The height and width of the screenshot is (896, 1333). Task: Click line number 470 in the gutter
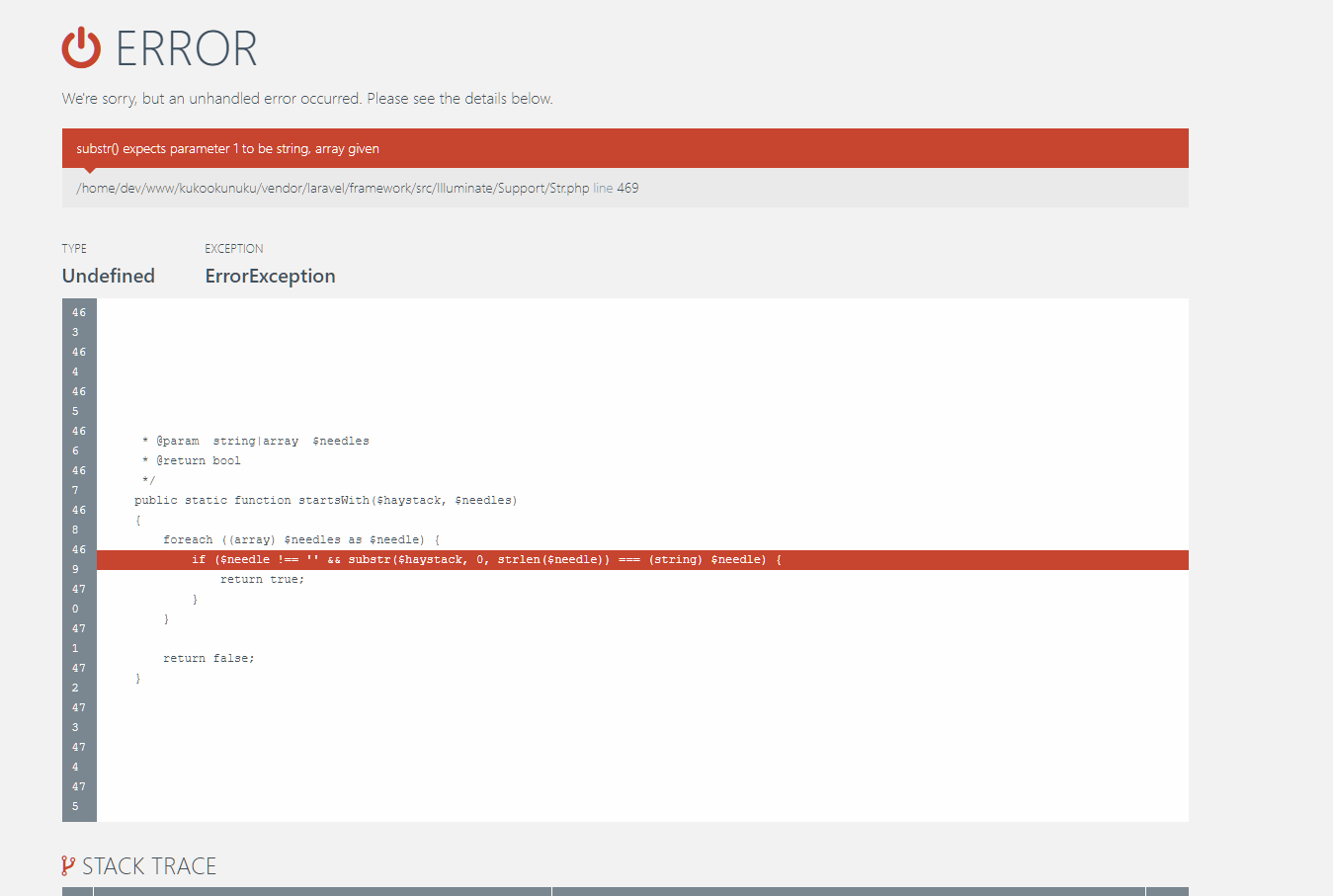pos(78,598)
